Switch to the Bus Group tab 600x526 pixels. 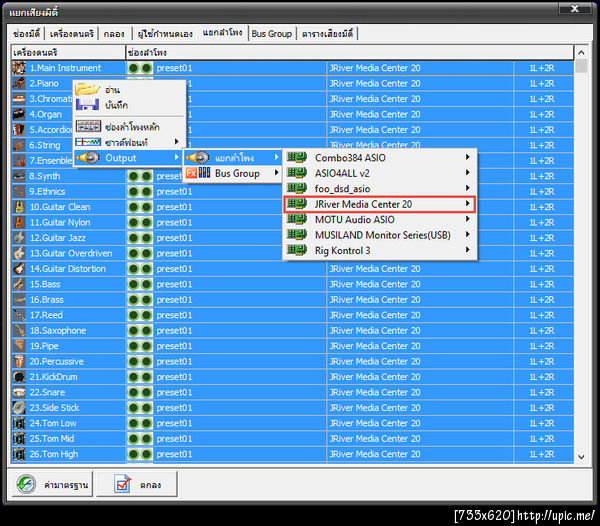pyautogui.click(x=272, y=34)
